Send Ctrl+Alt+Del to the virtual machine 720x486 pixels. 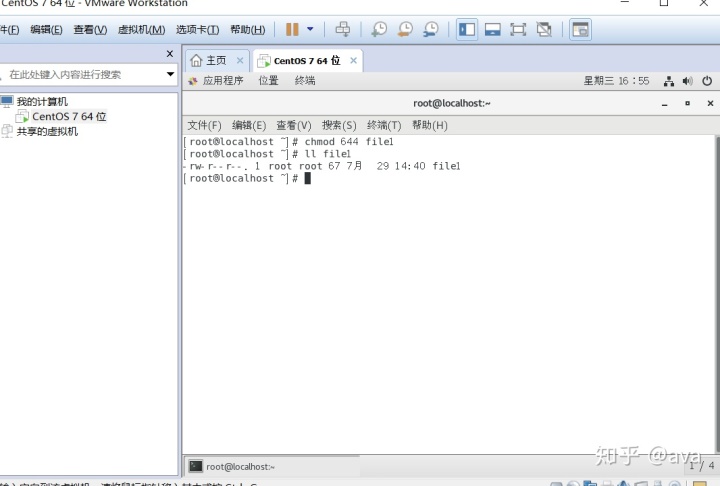(343, 29)
